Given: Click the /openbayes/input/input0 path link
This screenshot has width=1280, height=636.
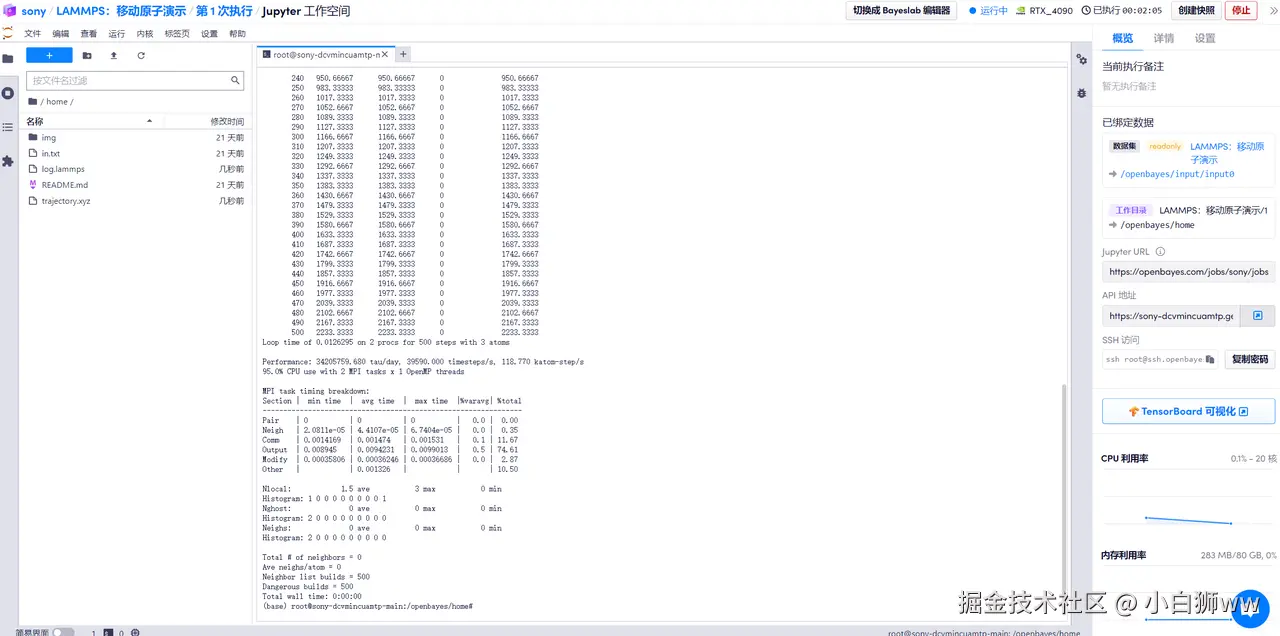Looking at the screenshot, I should (1177, 174).
